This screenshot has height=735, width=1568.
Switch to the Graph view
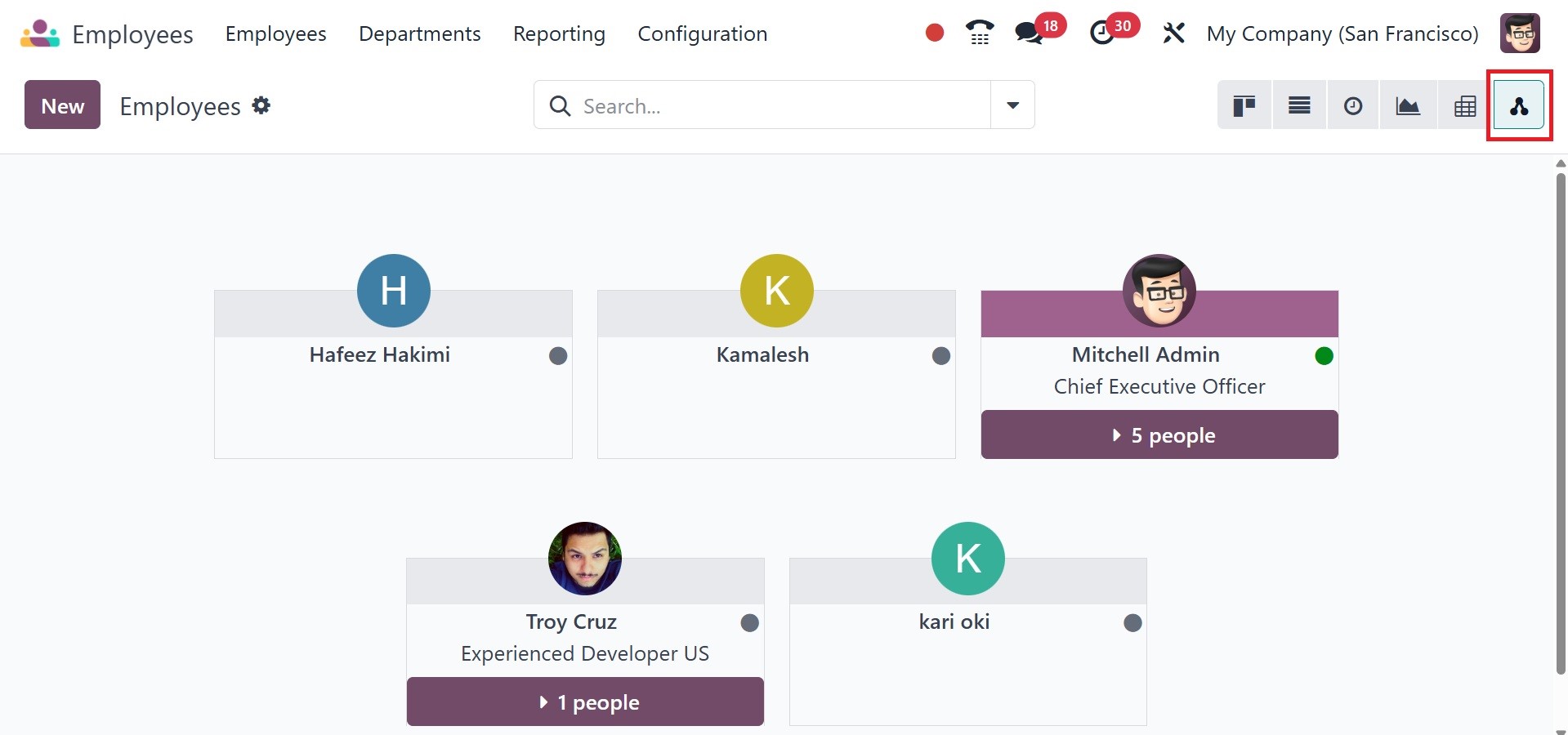coord(1408,105)
